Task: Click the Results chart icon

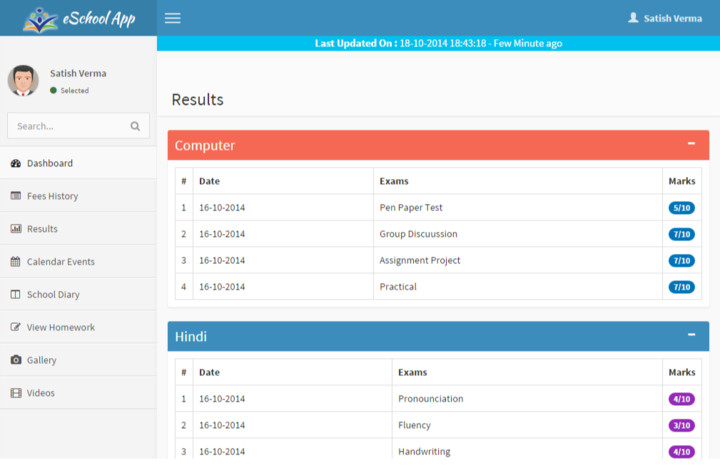Action: click(16, 228)
